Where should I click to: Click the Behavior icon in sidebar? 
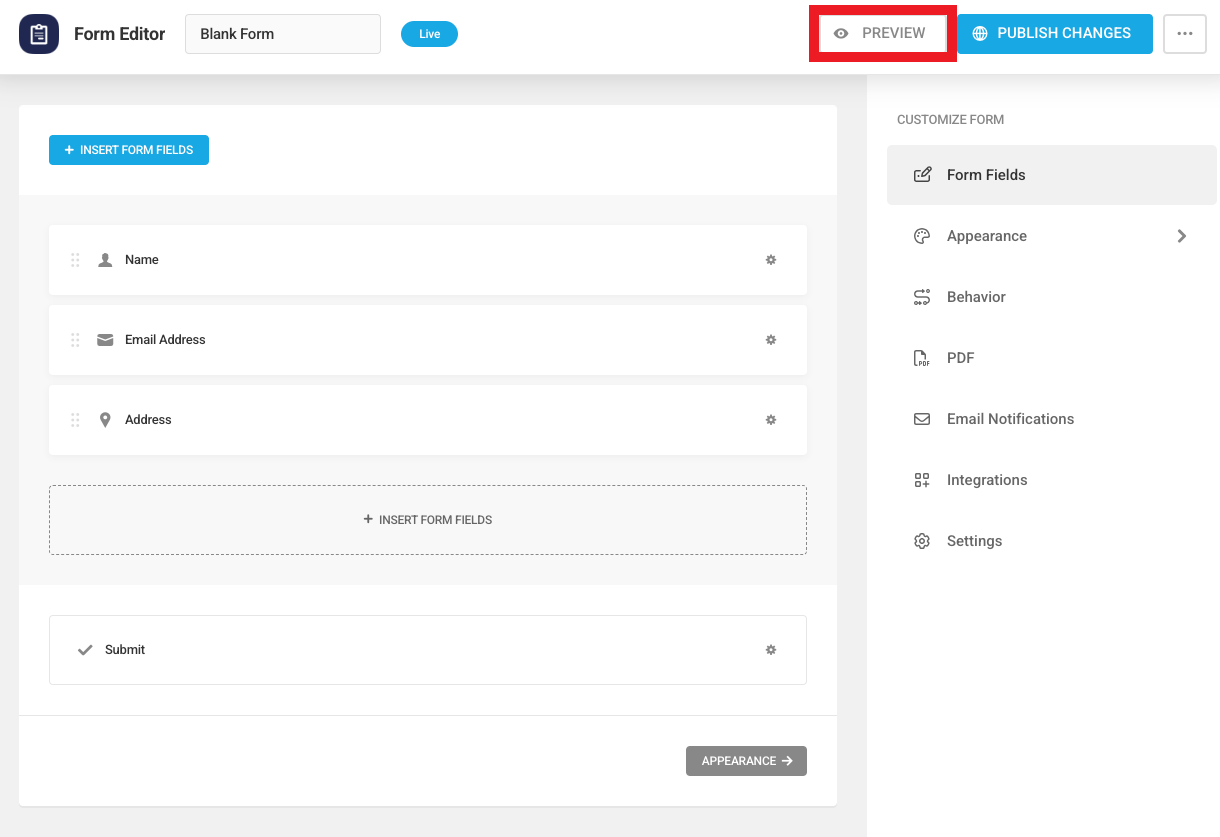click(x=921, y=296)
